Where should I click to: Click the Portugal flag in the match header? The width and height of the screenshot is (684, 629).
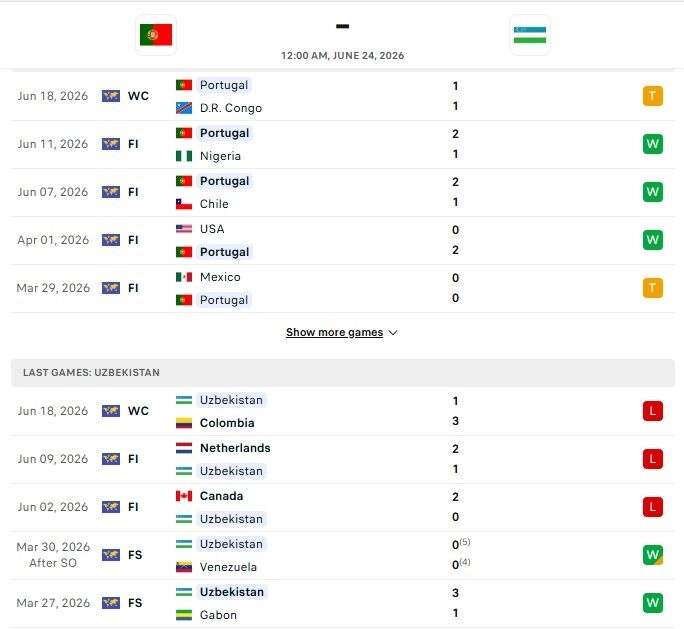pos(156,35)
